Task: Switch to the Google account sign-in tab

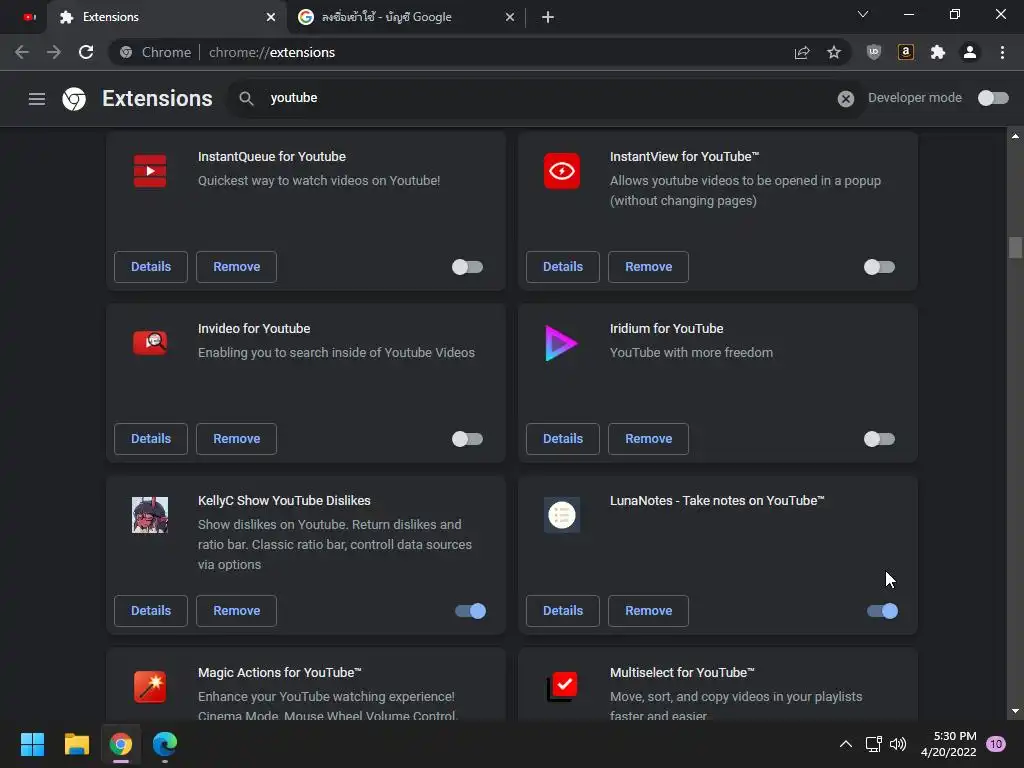Action: click(x=405, y=17)
